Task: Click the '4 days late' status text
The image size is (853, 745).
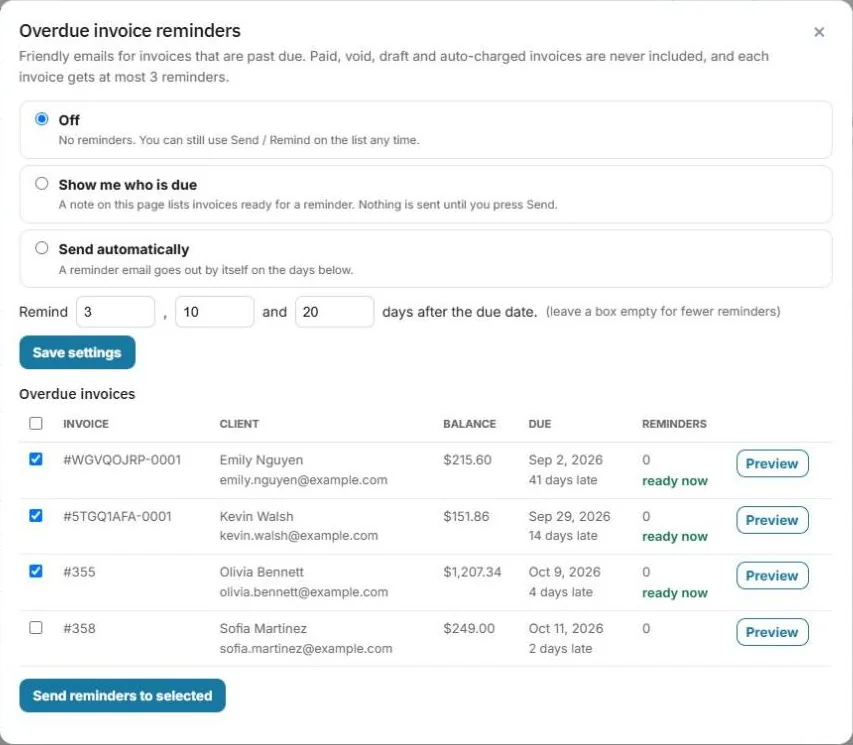Action: point(561,592)
